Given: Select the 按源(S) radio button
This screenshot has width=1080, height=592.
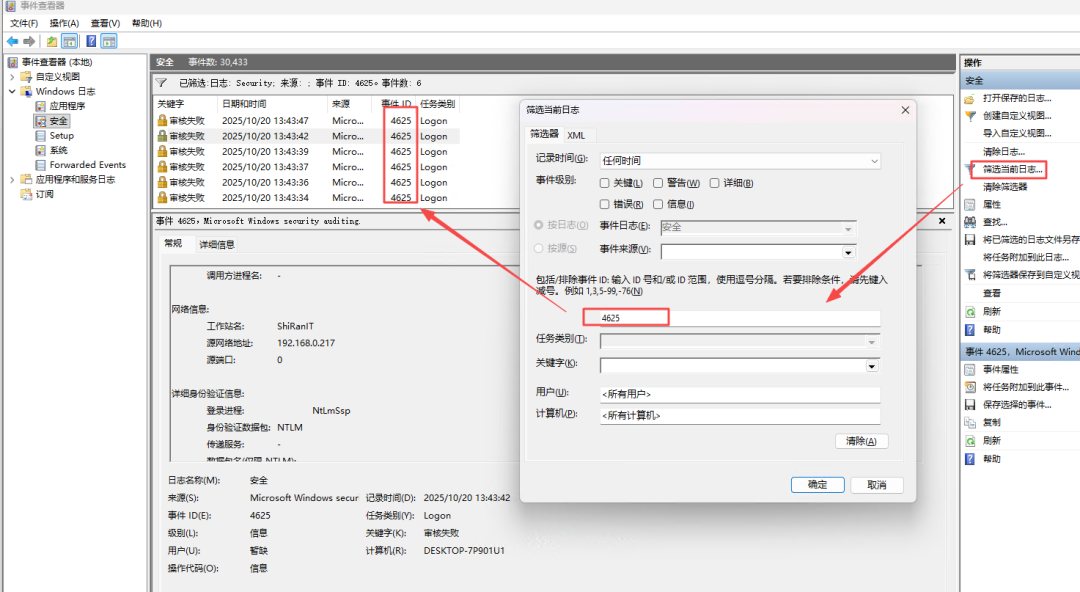Looking at the screenshot, I should click(x=539, y=248).
